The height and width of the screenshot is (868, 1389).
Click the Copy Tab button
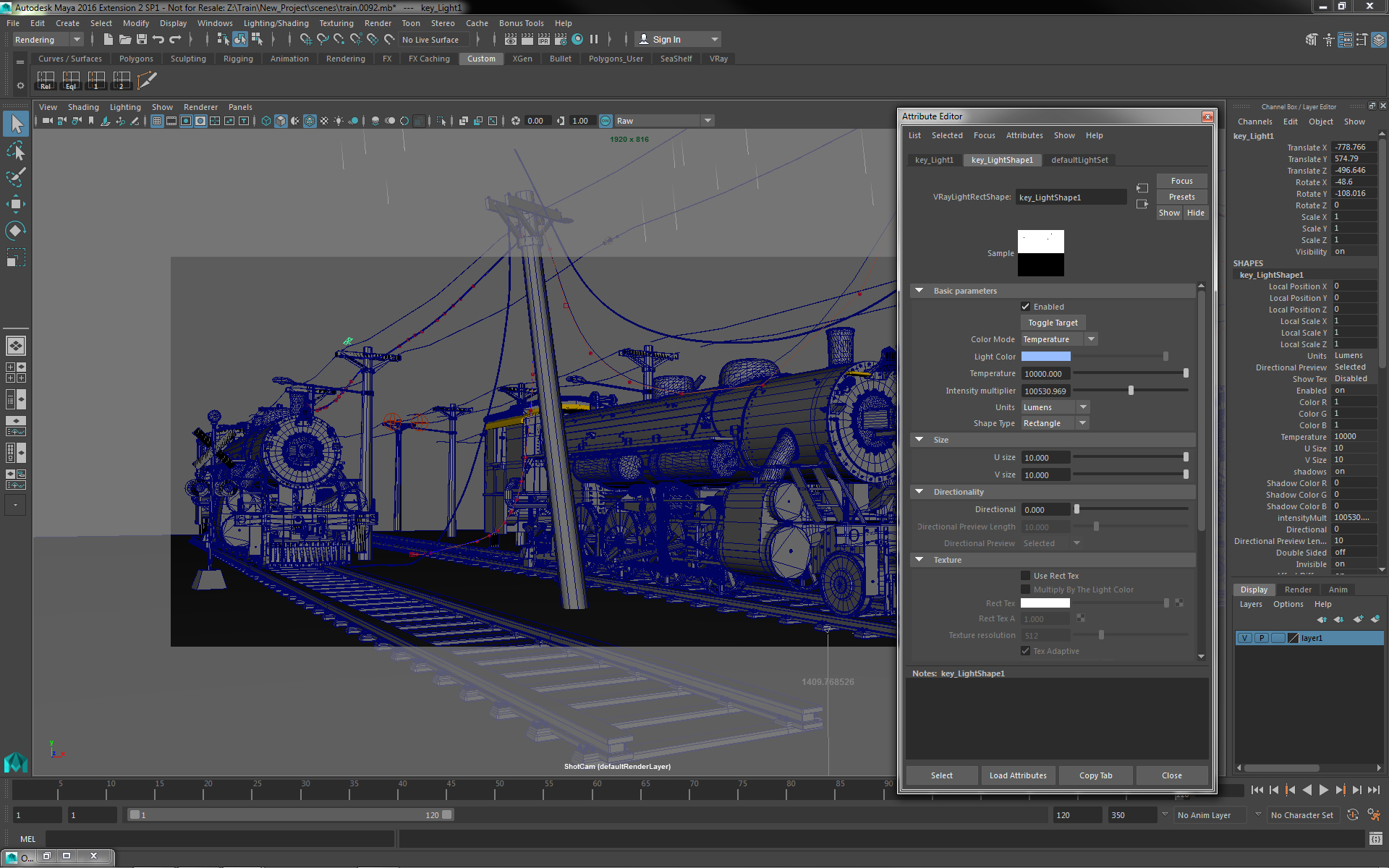point(1095,775)
